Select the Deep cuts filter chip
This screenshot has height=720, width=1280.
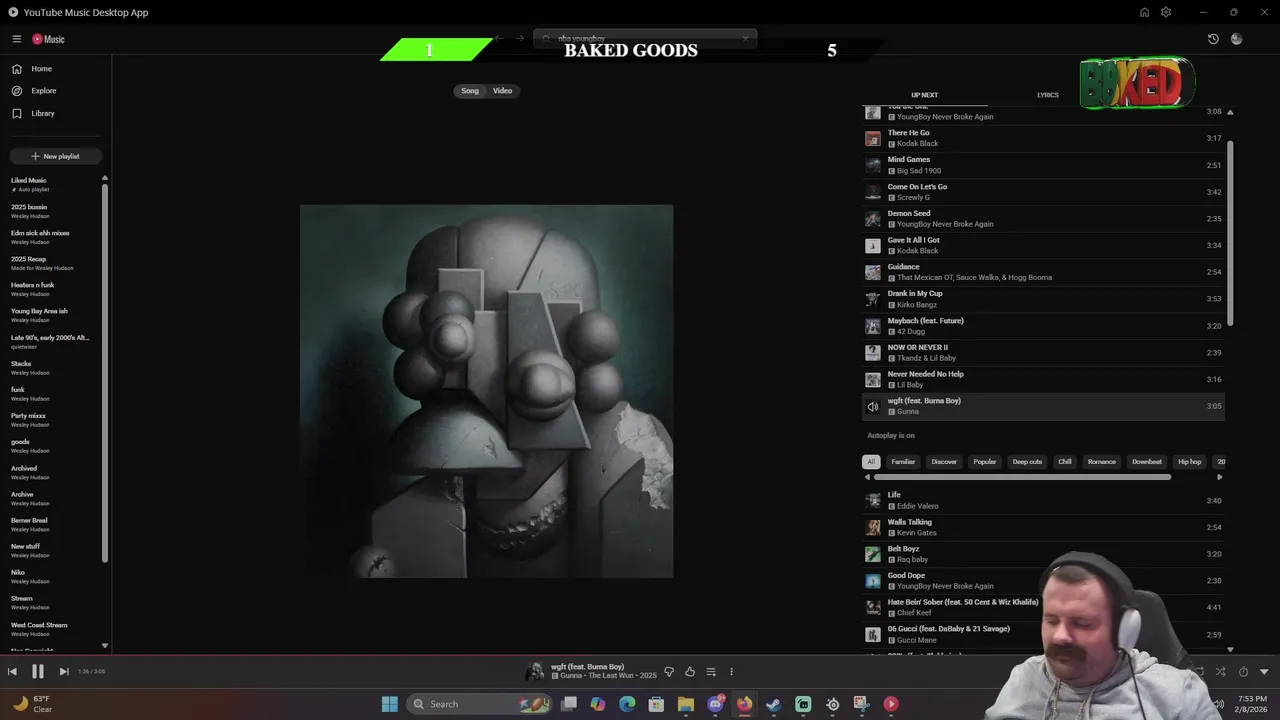point(1027,462)
